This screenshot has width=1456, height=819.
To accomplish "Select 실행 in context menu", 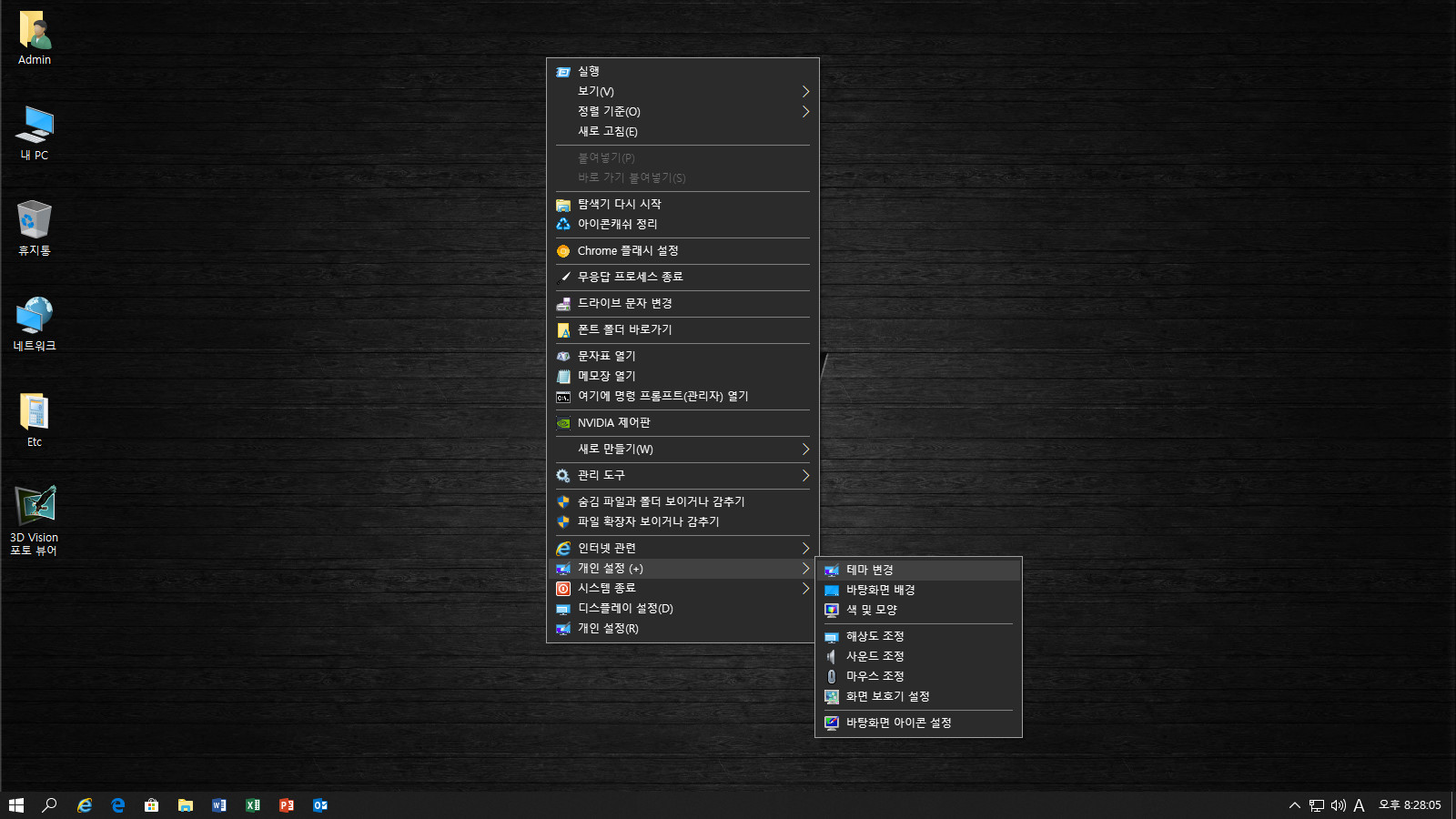I will (x=682, y=71).
